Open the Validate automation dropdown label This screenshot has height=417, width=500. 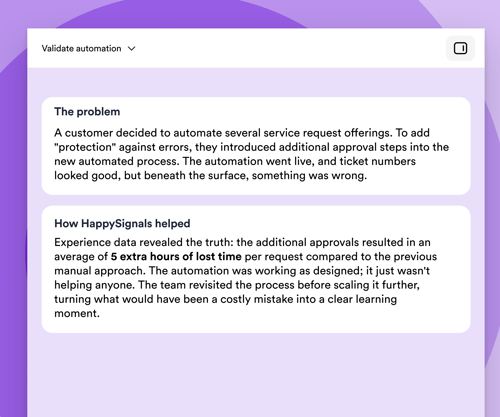pyautogui.click(x=81, y=49)
